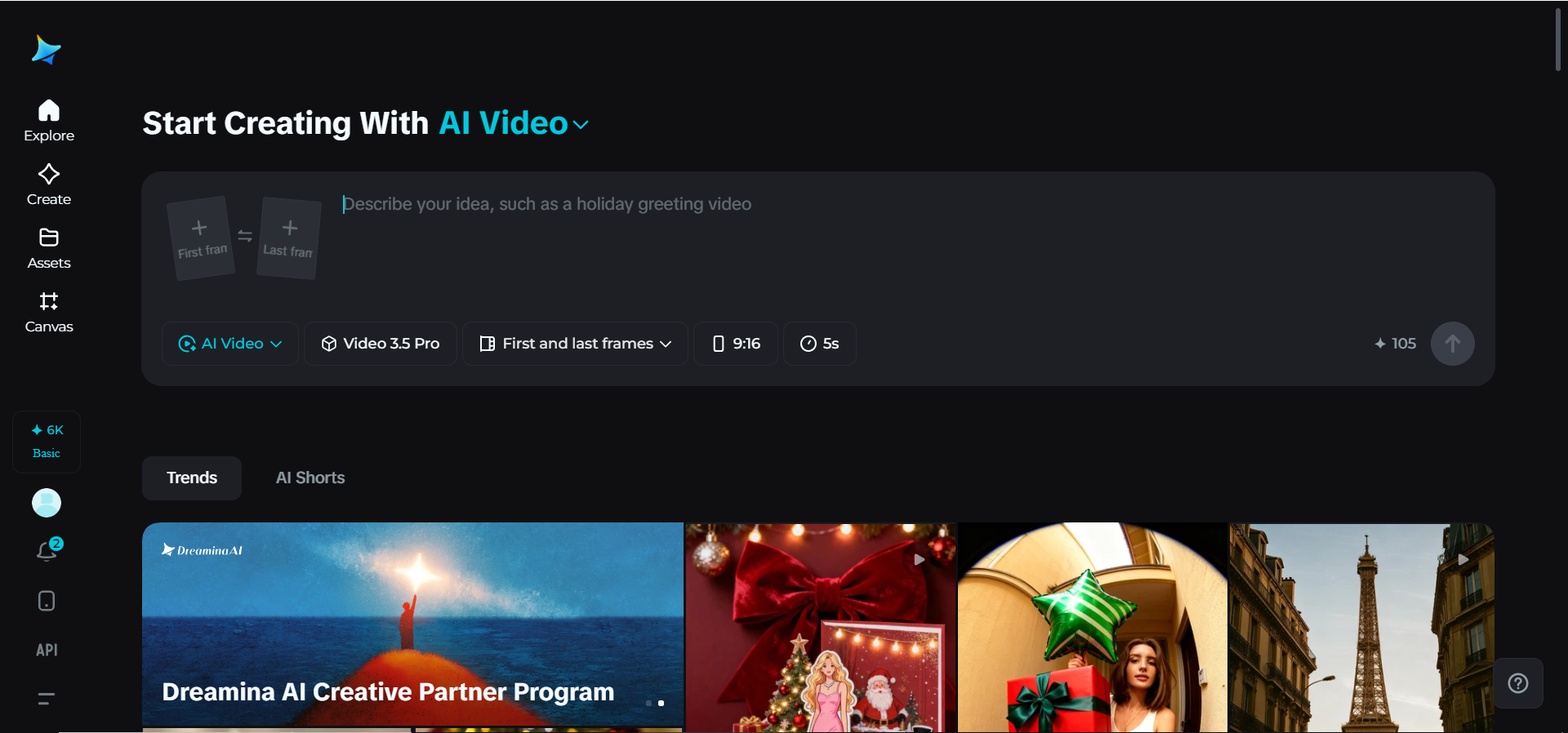The height and width of the screenshot is (733, 1568).
Task: Open the 6K Basic credits panel
Action: [47, 442]
